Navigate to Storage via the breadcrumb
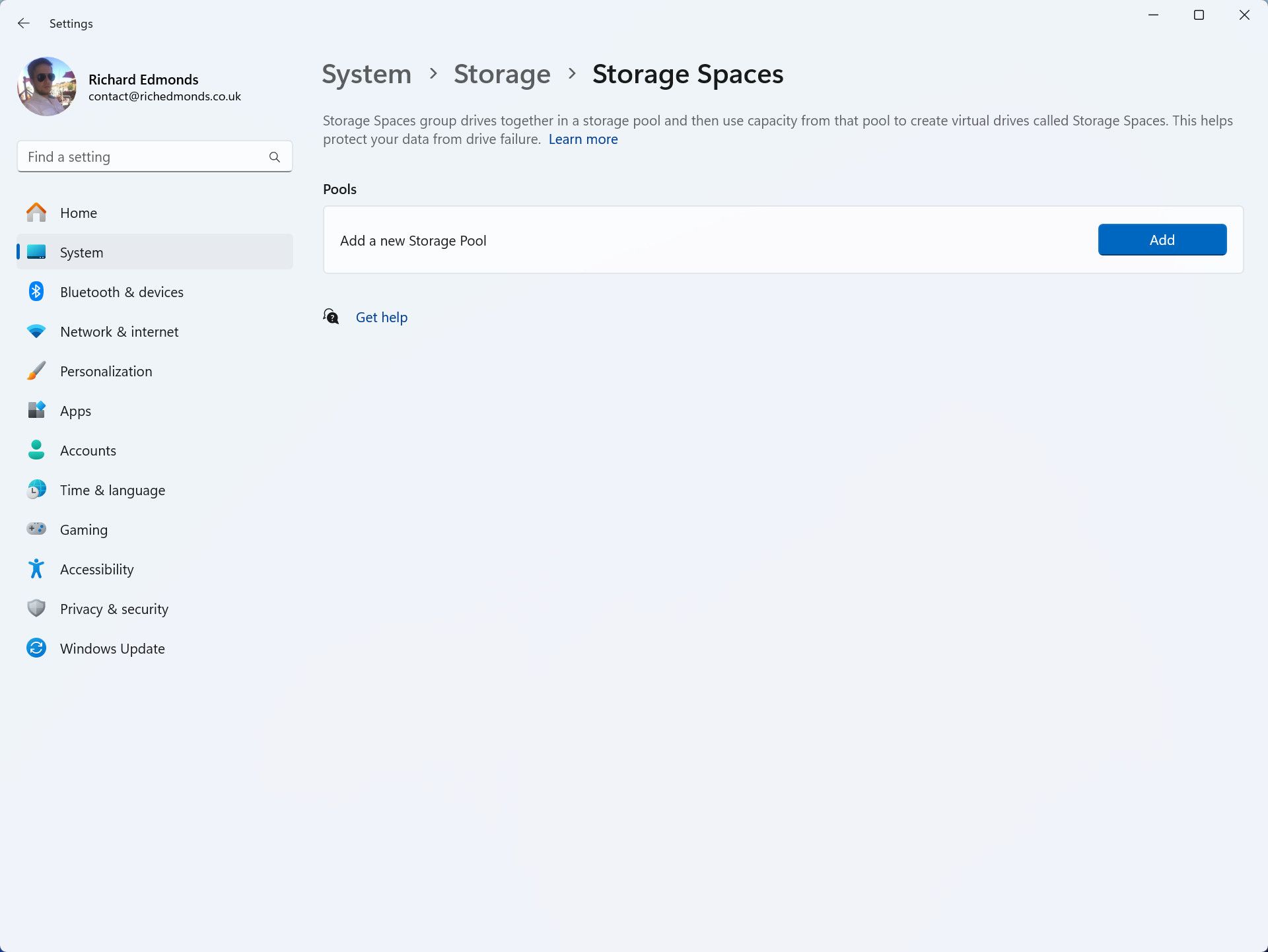This screenshot has width=1268, height=952. click(502, 74)
